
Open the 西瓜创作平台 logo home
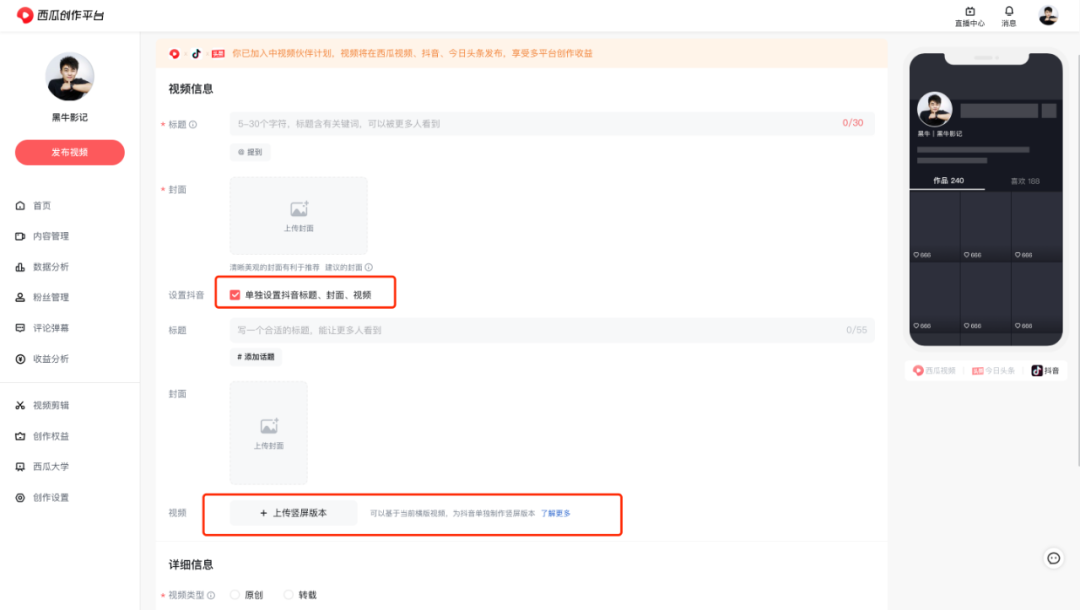point(61,15)
